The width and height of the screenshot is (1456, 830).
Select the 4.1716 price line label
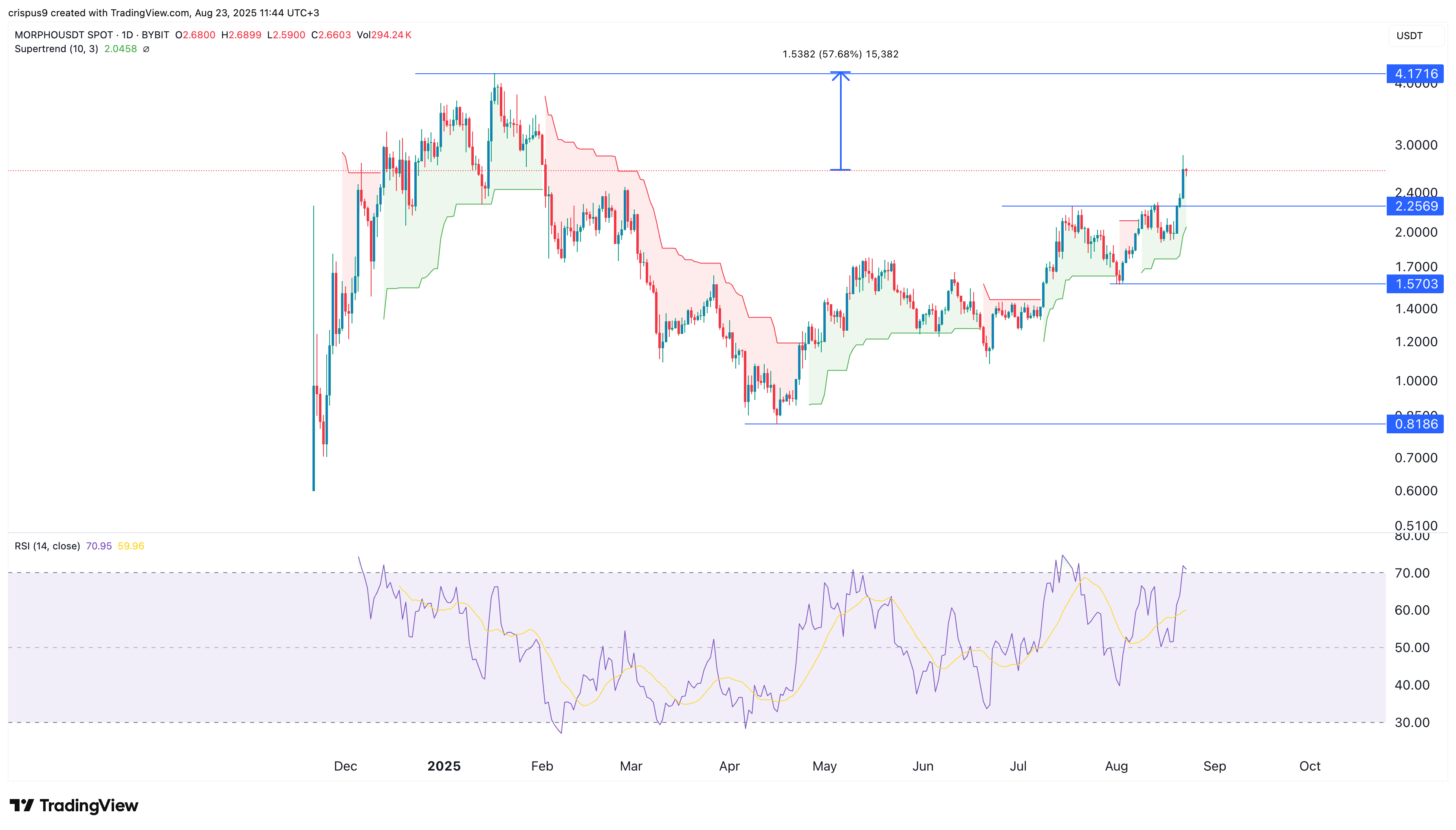(x=1415, y=74)
